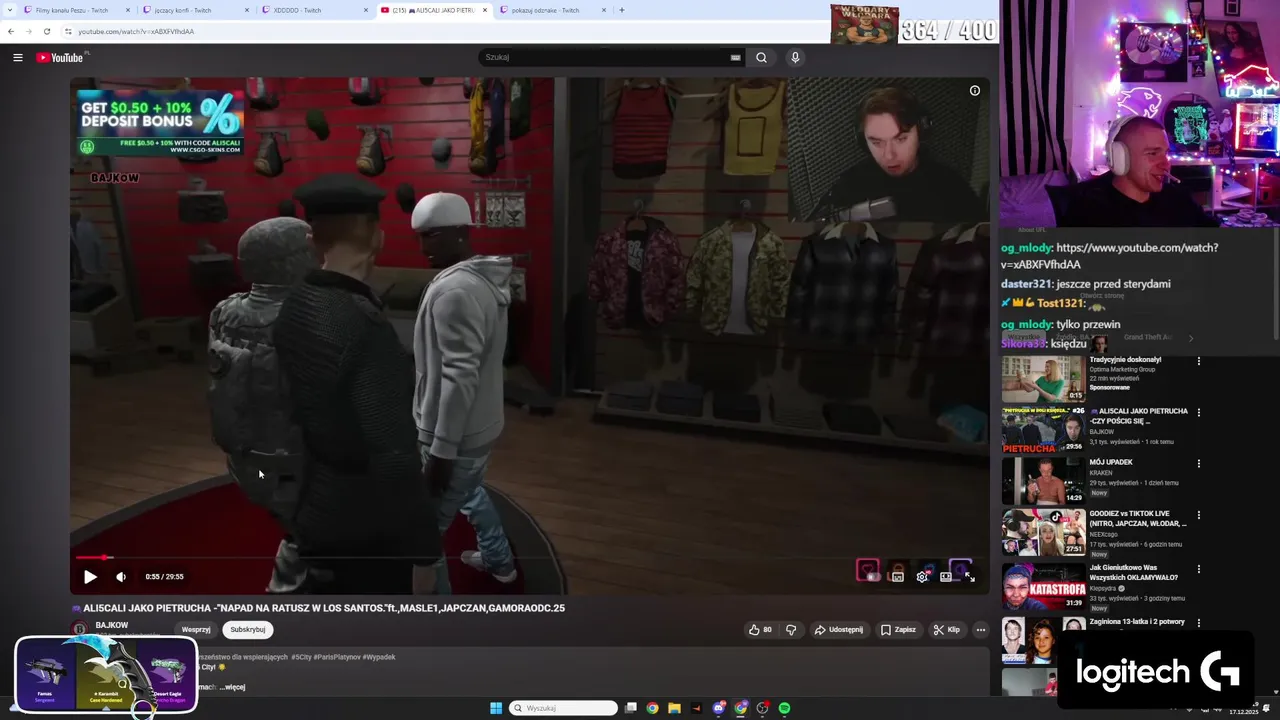Open ALISCALI JAKO PIETRUCHA CZY POŚCIG recommended video
This screenshot has width=1280, height=720.
click(1043, 431)
